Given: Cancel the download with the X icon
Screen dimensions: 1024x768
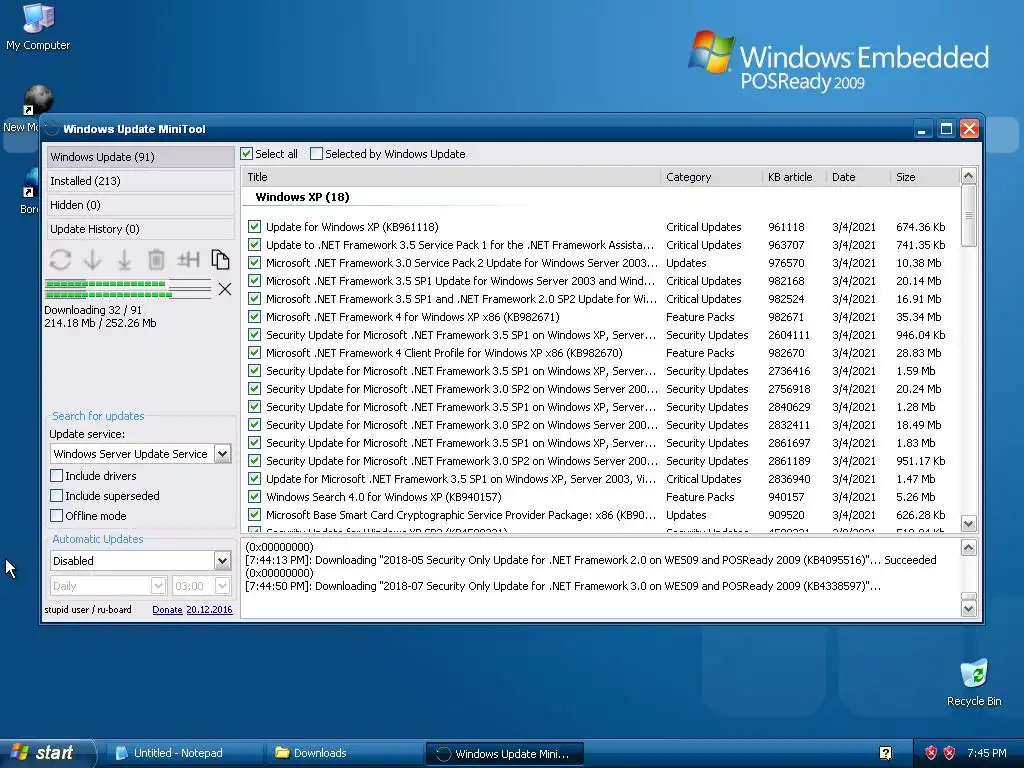Looking at the screenshot, I should pos(225,289).
